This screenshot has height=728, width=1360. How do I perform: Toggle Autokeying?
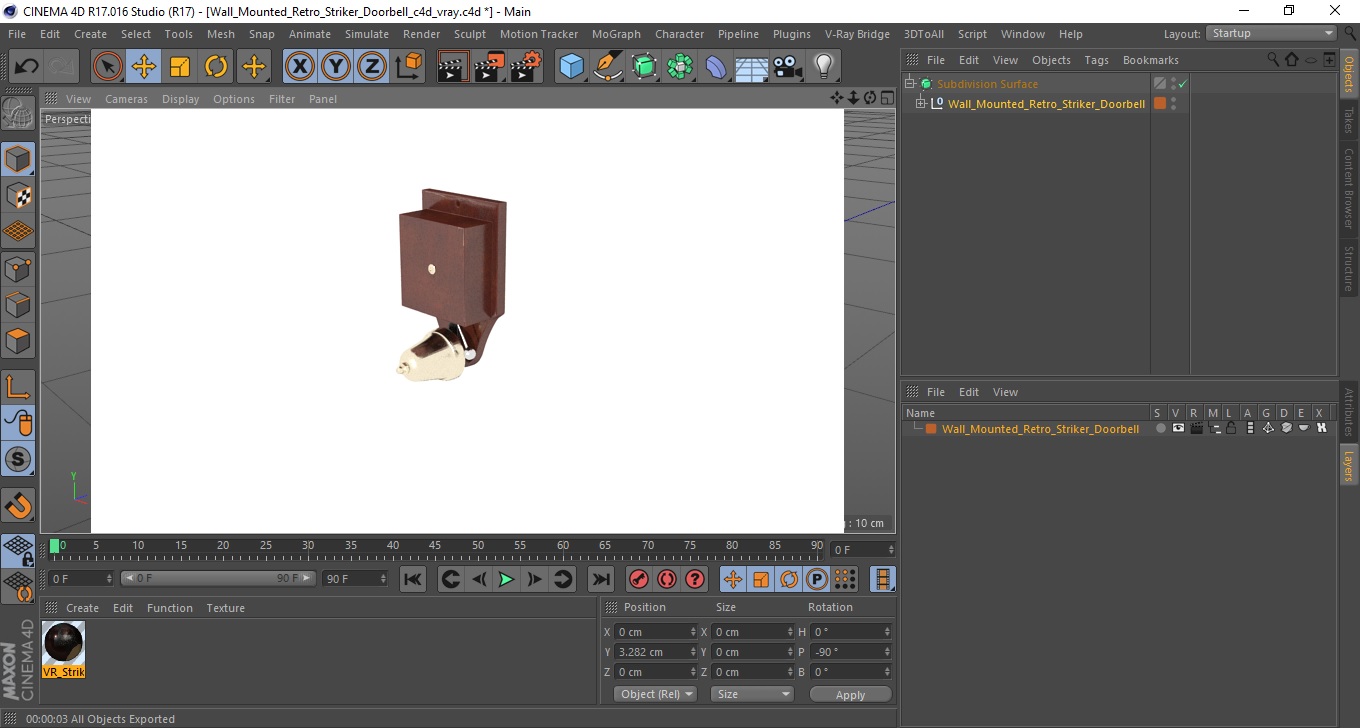(x=667, y=579)
